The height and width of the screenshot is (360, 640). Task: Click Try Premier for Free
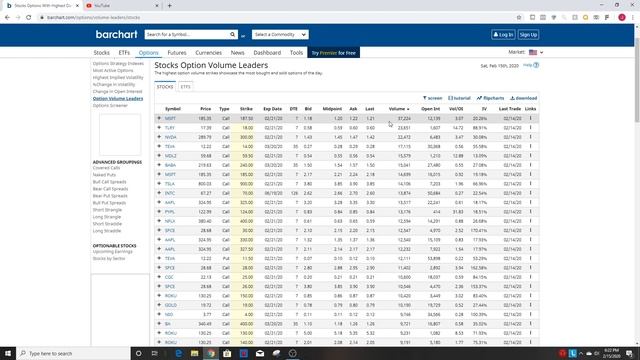point(333,53)
